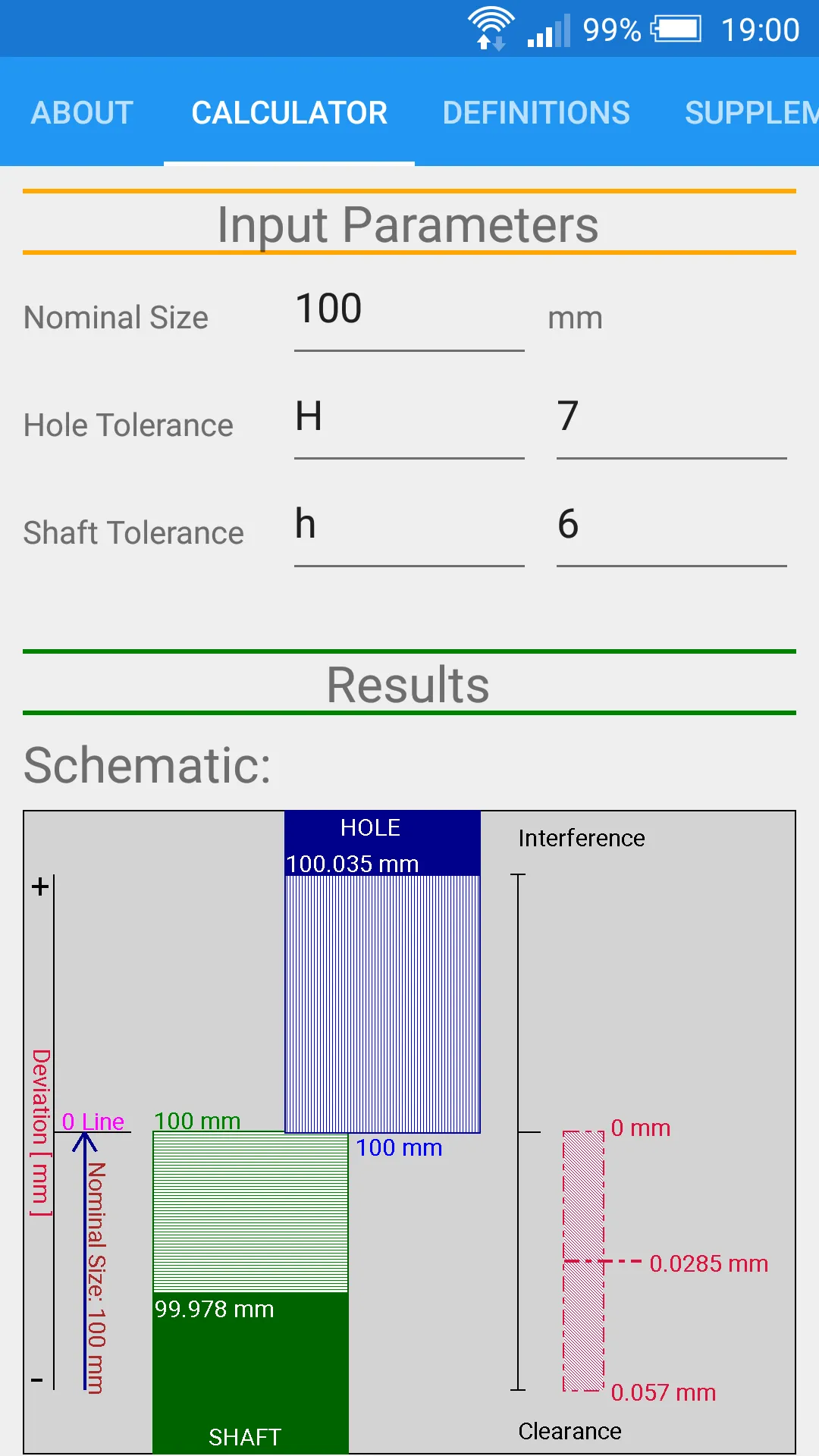
Task: Open the ABOUT tab
Action: [x=82, y=112]
